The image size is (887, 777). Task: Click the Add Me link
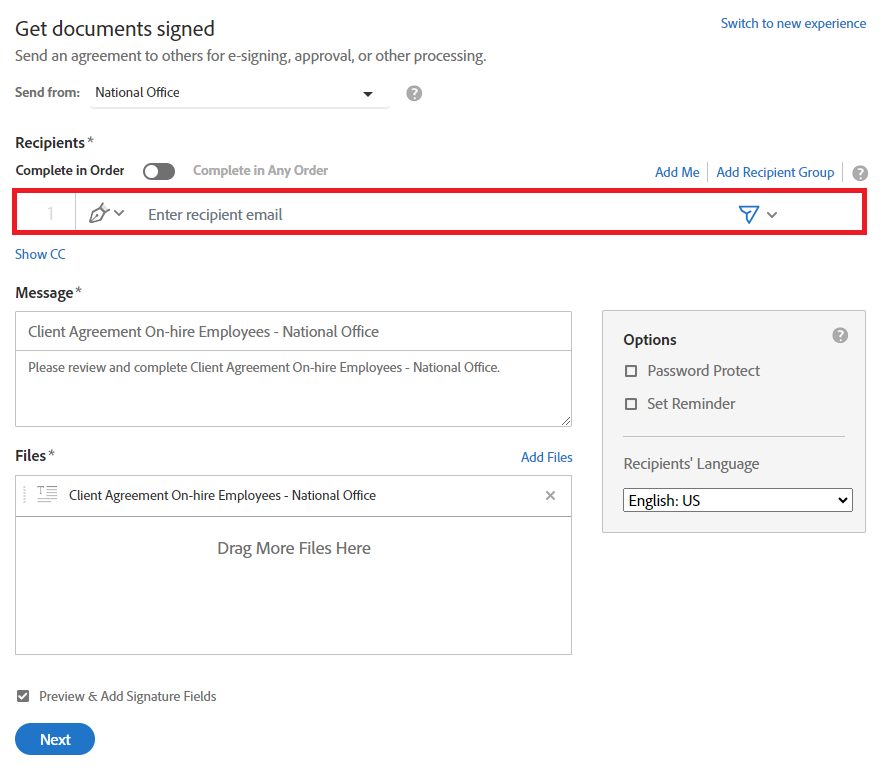(677, 172)
